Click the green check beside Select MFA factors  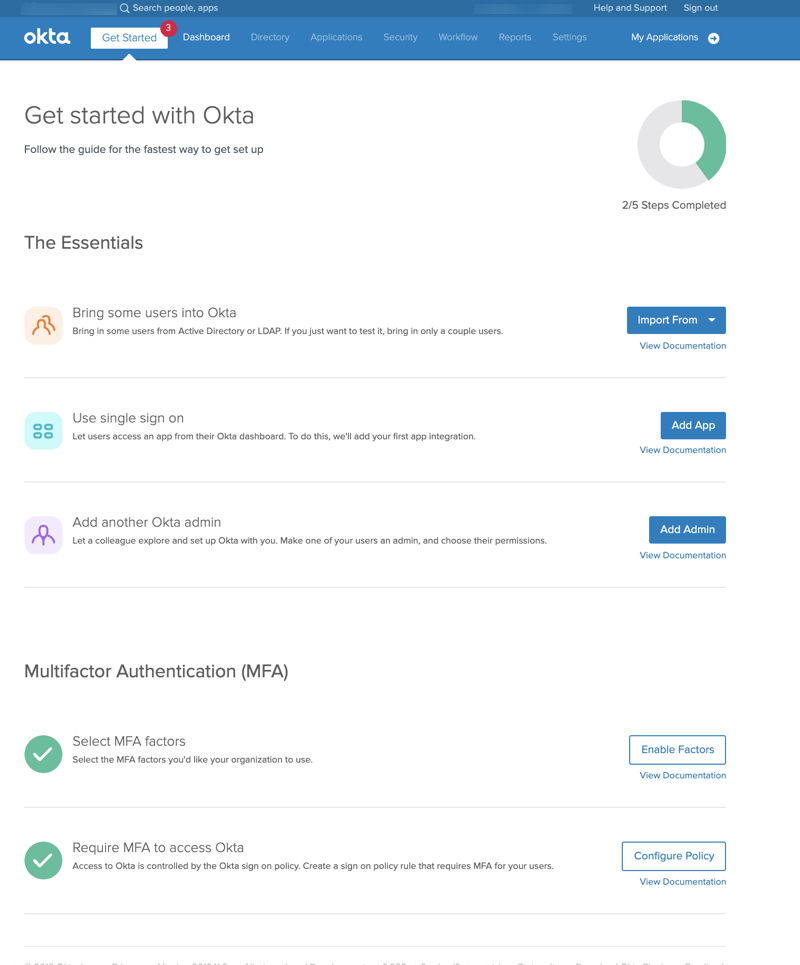43,754
